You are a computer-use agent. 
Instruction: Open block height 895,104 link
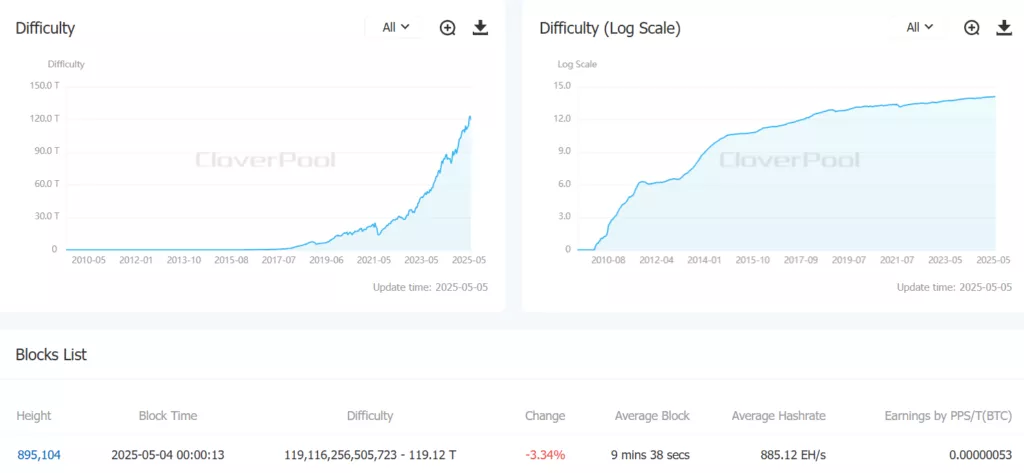click(39, 455)
